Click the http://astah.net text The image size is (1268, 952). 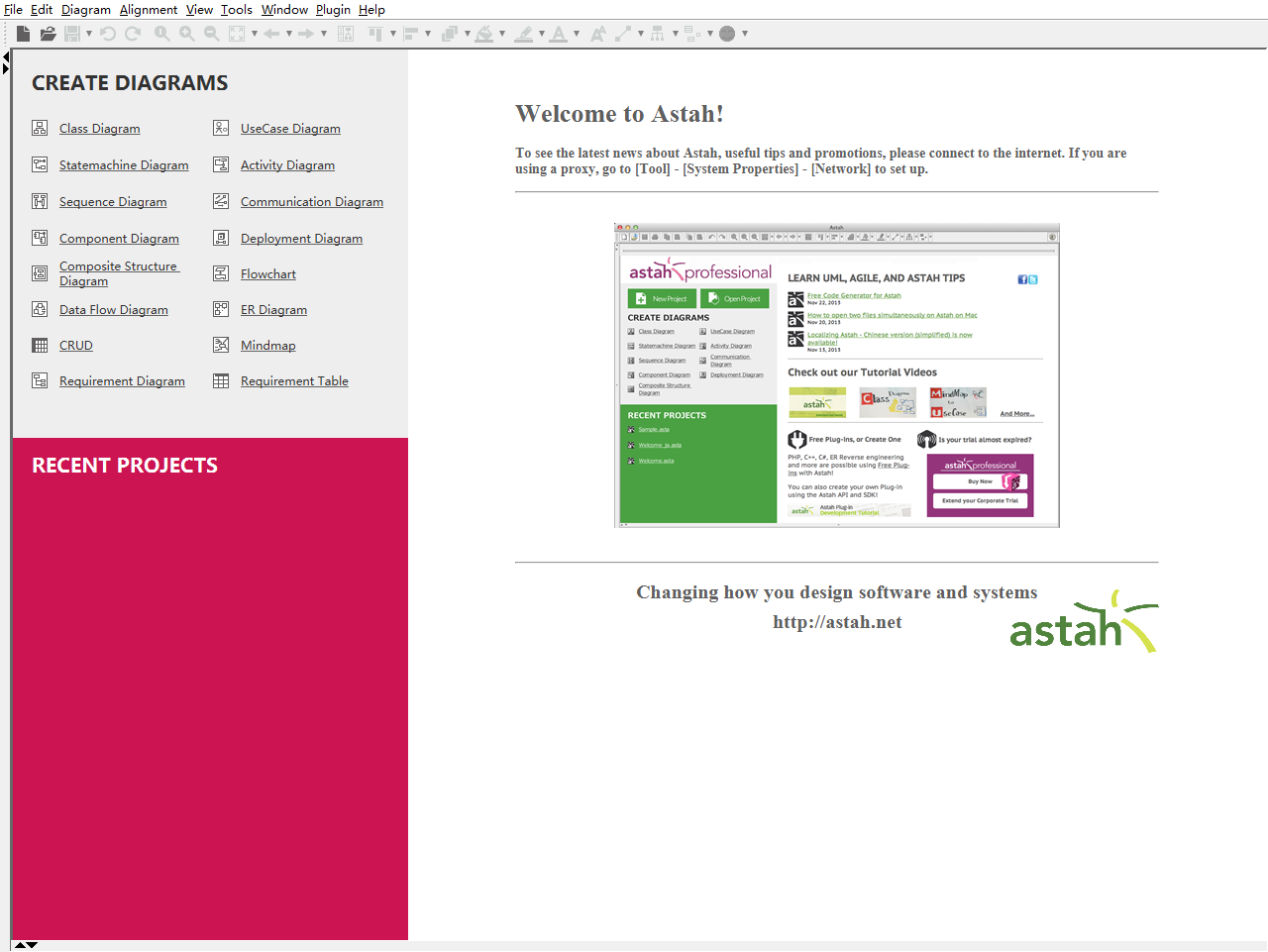pos(837,622)
